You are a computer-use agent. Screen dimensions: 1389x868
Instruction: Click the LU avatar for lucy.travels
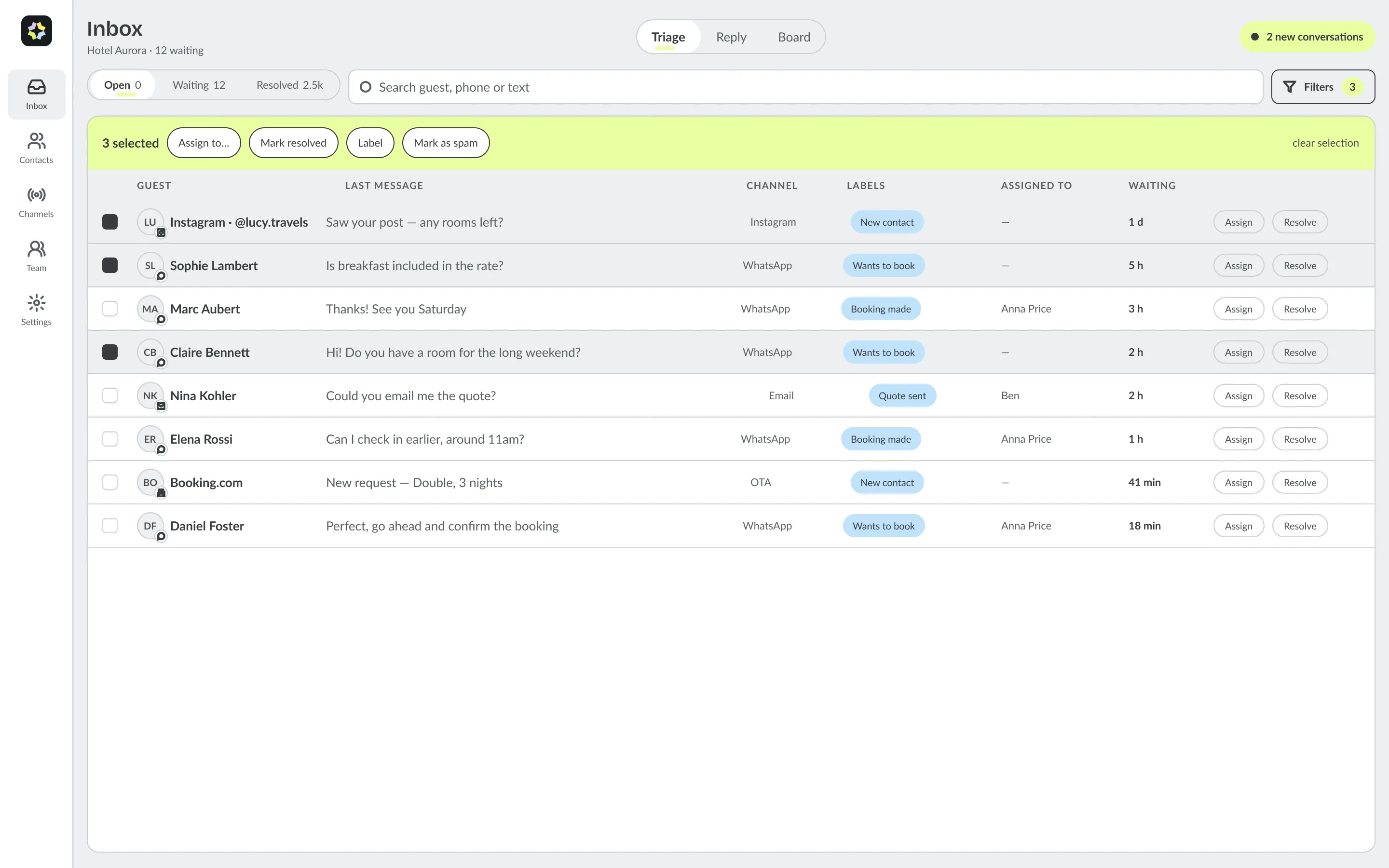pyautogui.click(x=150, y=222)
